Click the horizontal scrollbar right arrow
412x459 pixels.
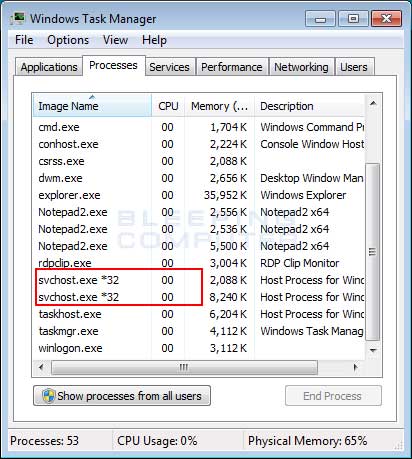point(356,367)
